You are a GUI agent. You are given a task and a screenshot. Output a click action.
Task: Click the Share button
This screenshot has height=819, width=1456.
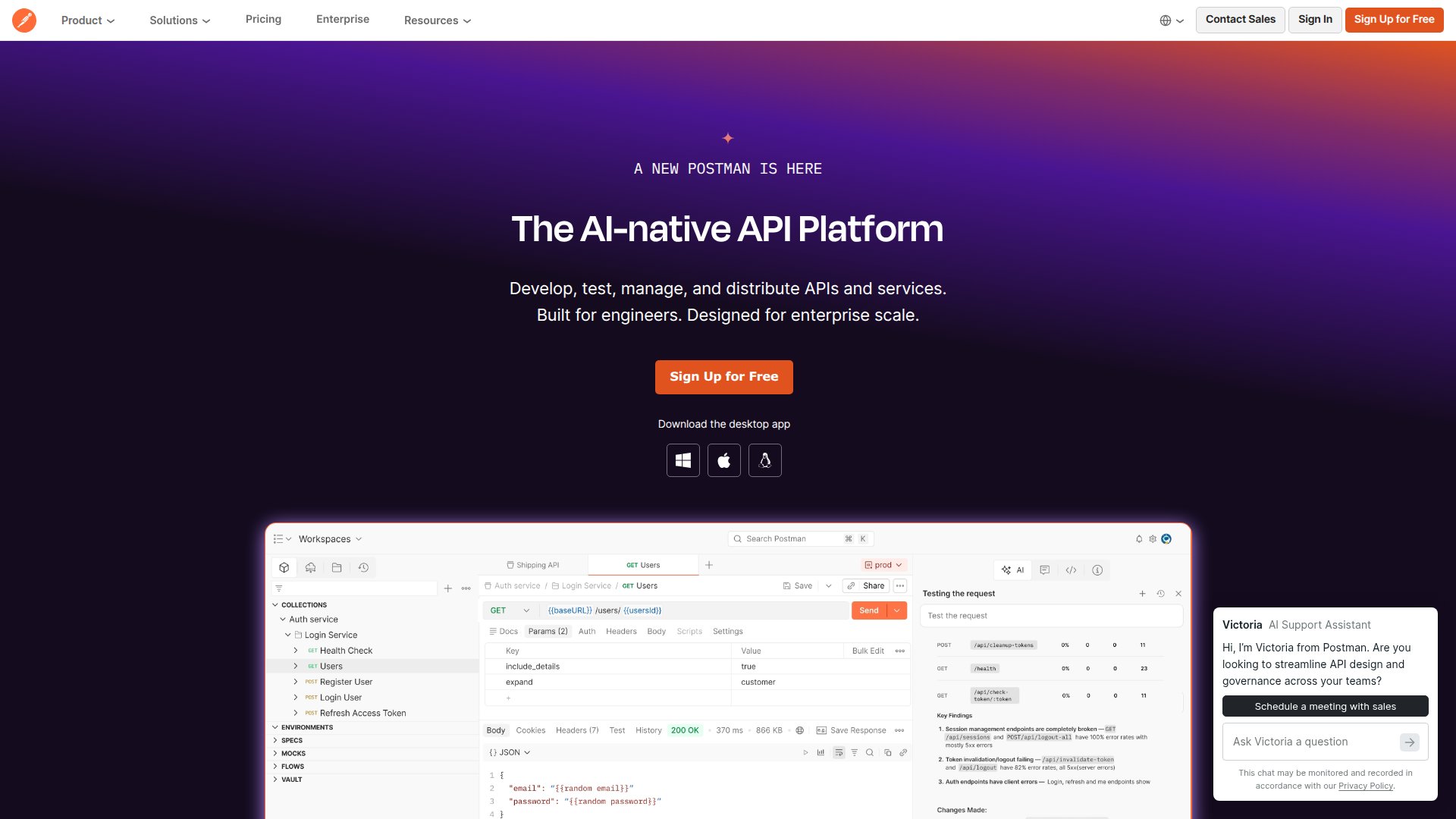[865, 586]
